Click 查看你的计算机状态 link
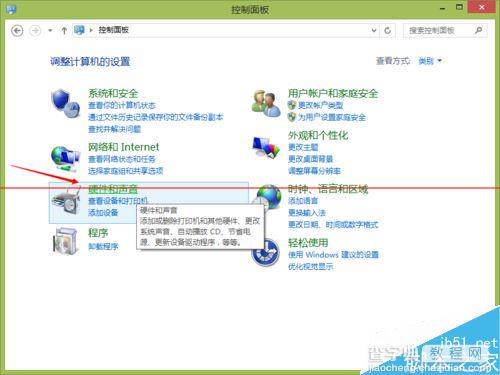The image size is (500, 375). pos(122,105)
